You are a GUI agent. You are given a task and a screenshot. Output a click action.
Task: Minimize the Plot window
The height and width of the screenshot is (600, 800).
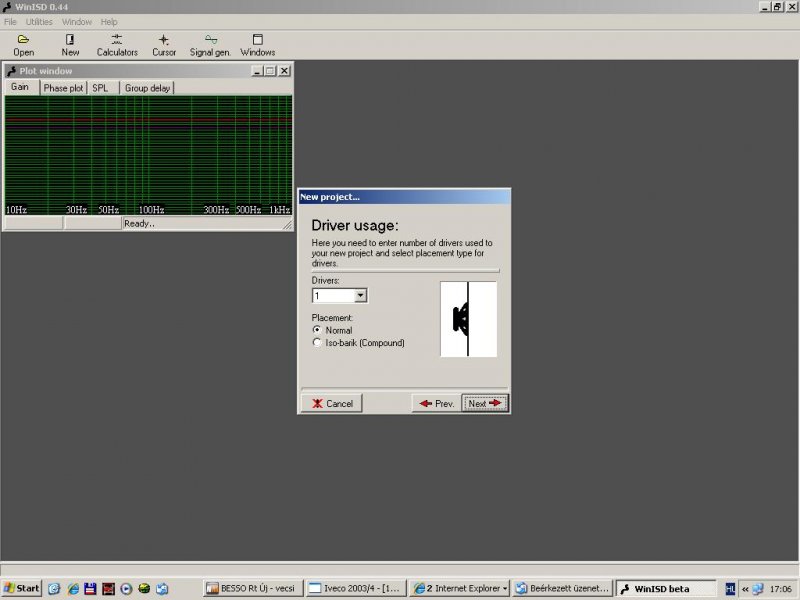258,71
